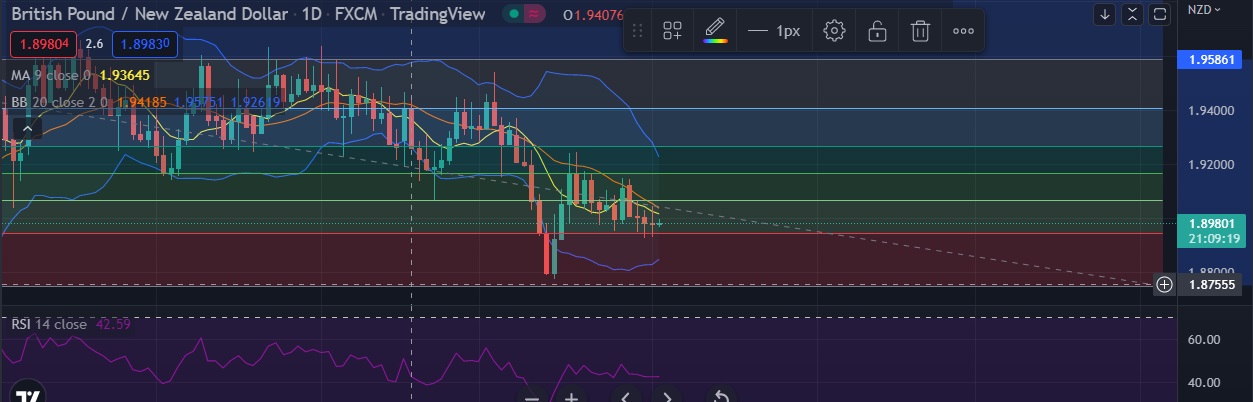Select the BB 20 close 2 indicator legend

coord(61,101)
